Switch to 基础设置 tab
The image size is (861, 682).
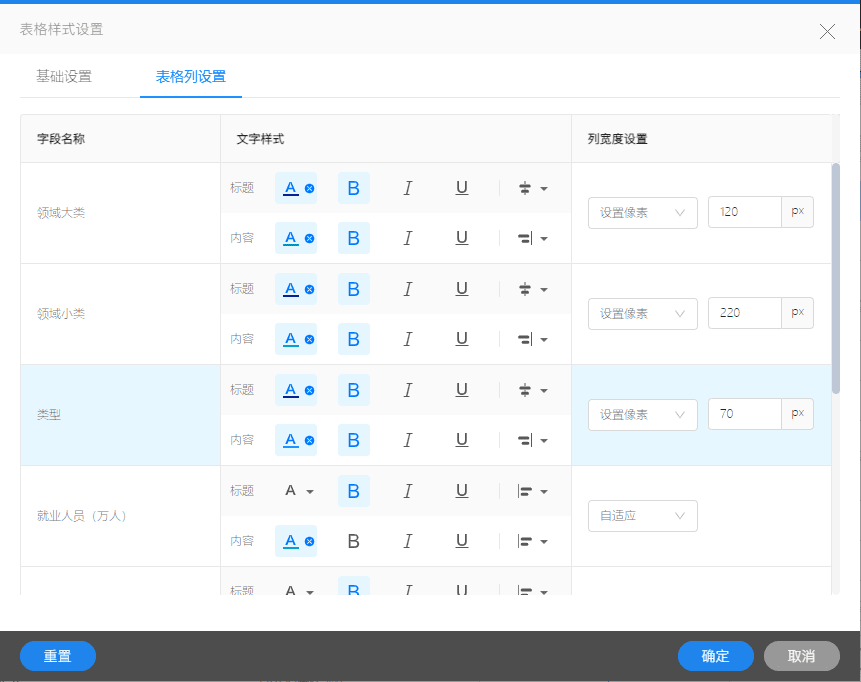tap(64, 76)
